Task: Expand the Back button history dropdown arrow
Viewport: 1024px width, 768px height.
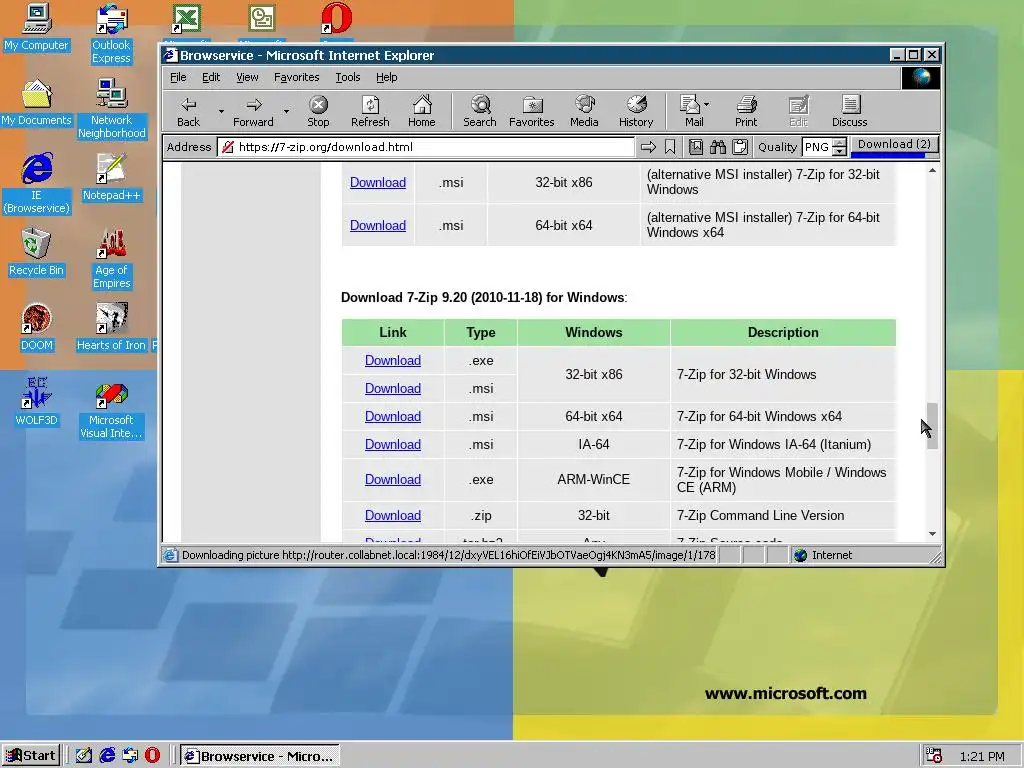Action: pyautogui.click(x=221, y=112)
